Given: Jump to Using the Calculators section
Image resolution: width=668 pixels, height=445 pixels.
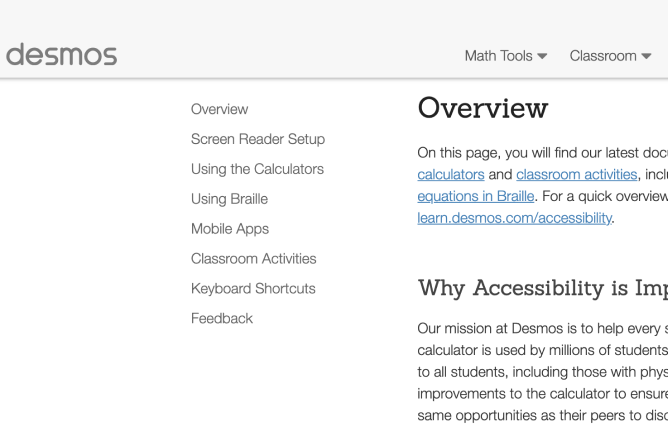Looking at the screenshot, I should tap(257, 169).
